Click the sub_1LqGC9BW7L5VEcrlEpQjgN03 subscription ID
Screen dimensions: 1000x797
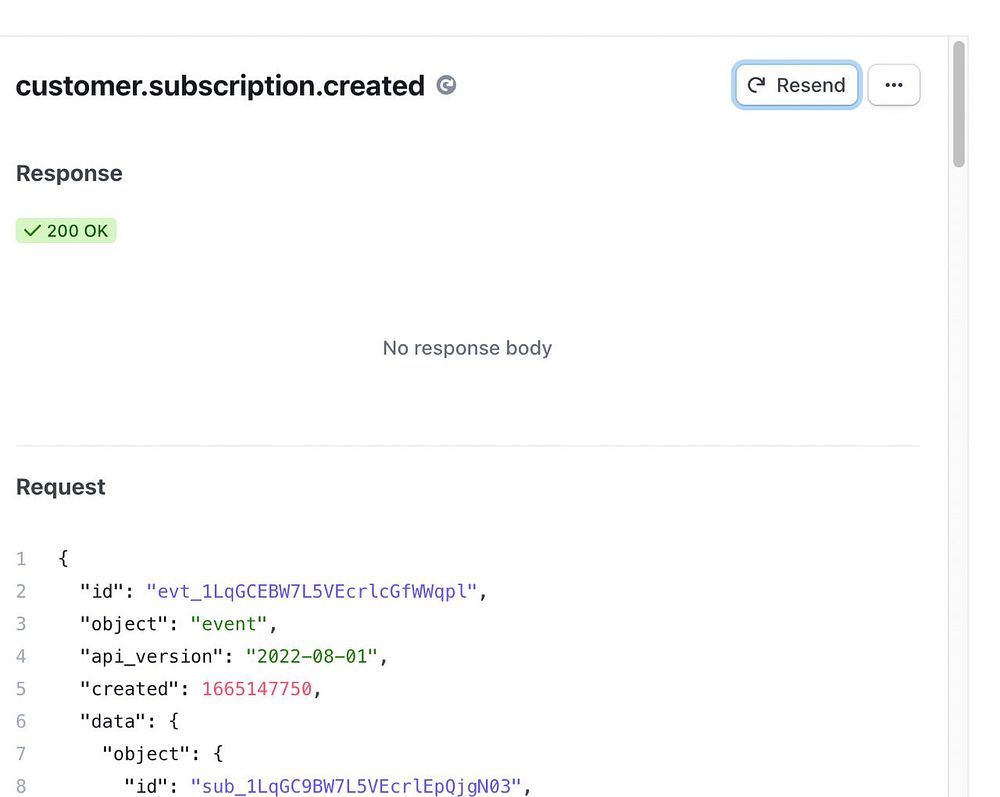pos(356,786)
